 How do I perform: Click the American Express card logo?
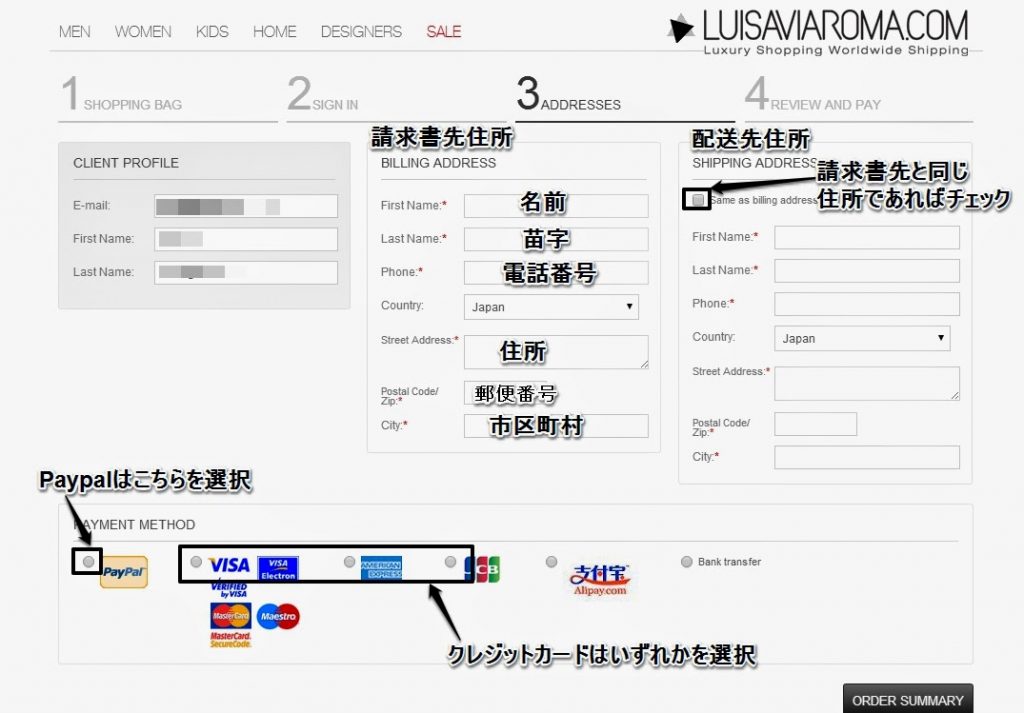(x=381, y=568)
